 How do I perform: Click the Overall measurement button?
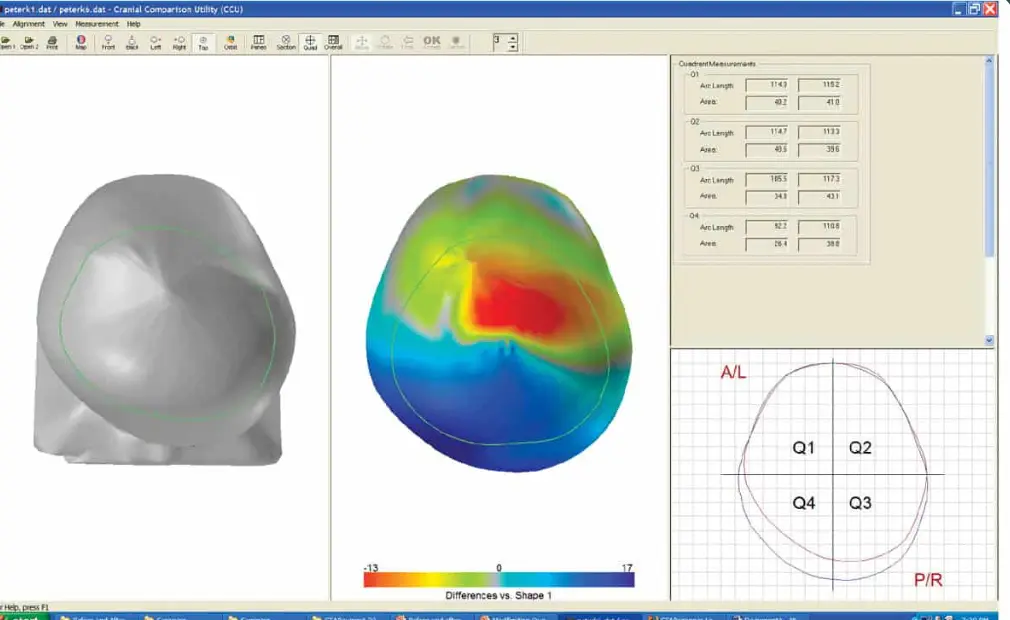pos(334,42)
